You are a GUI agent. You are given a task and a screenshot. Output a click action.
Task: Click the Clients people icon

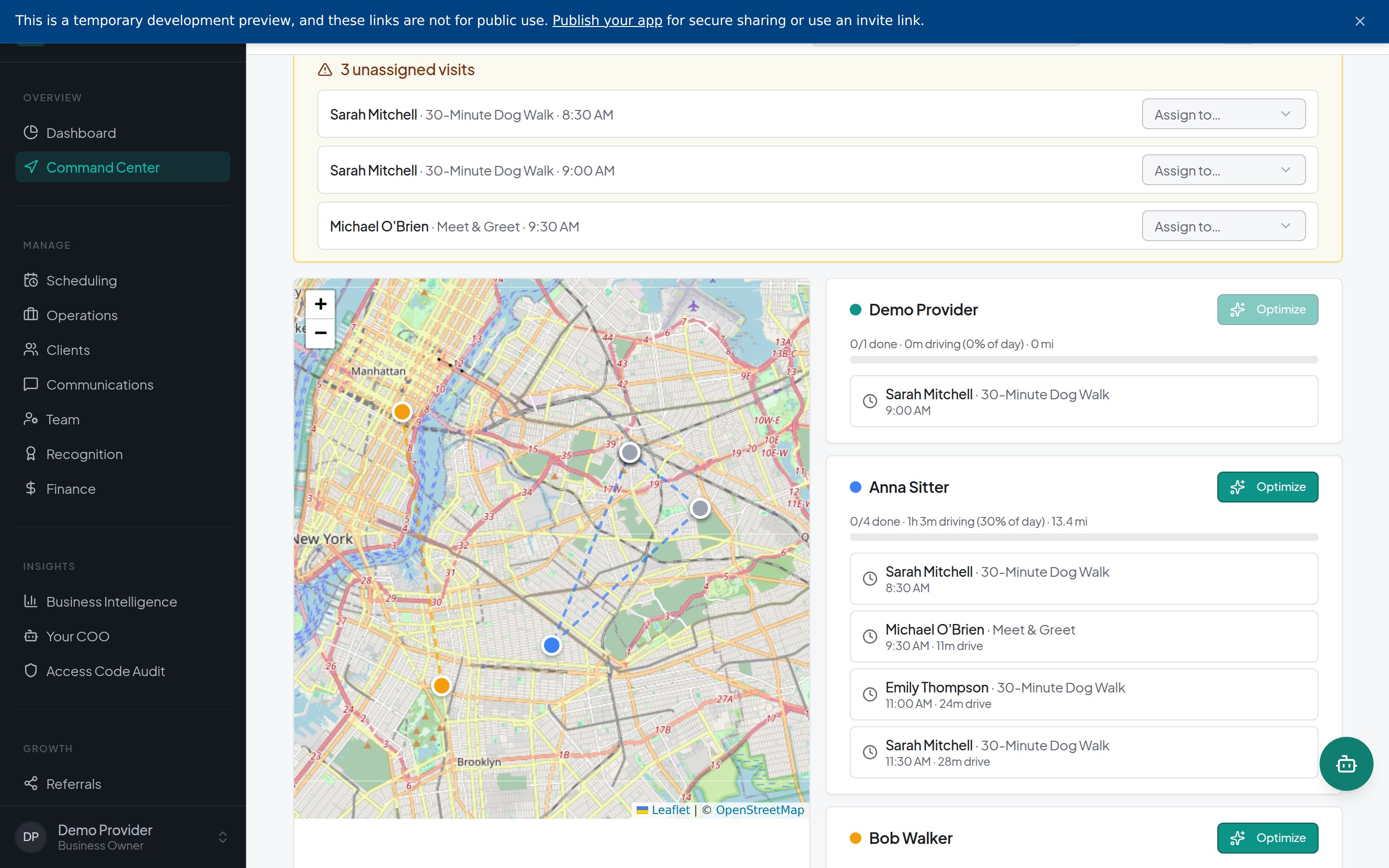pos(31,350)
